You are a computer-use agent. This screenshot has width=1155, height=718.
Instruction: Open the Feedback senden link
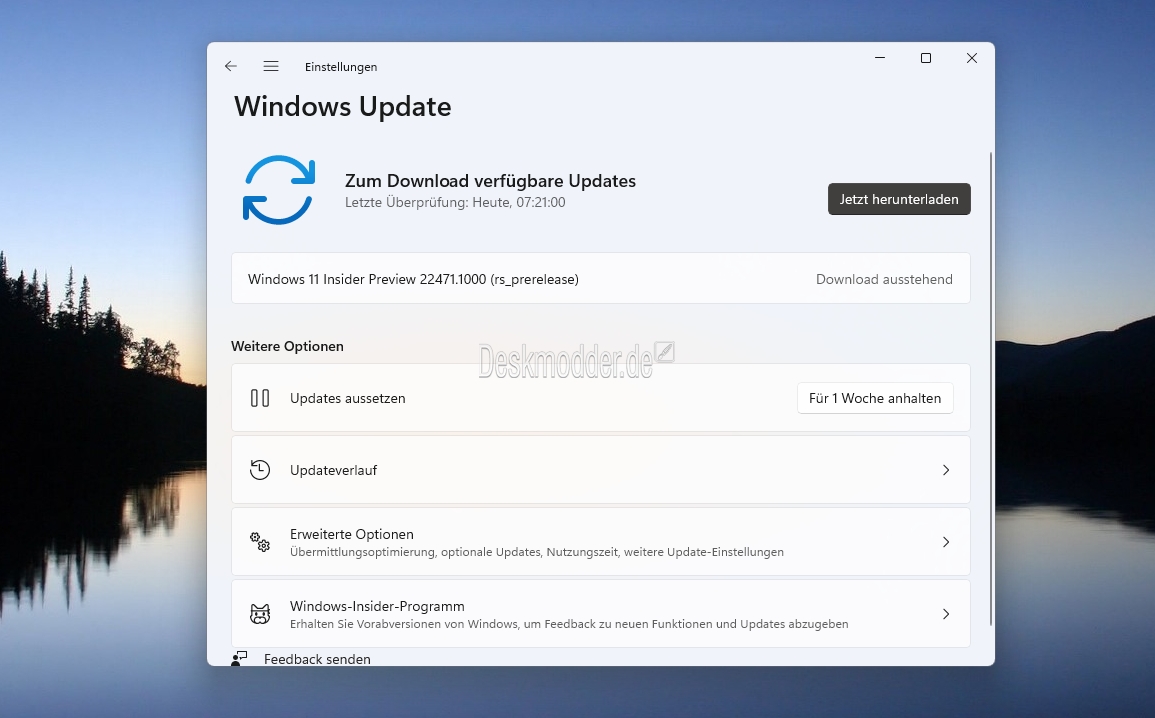coord(317,659)
